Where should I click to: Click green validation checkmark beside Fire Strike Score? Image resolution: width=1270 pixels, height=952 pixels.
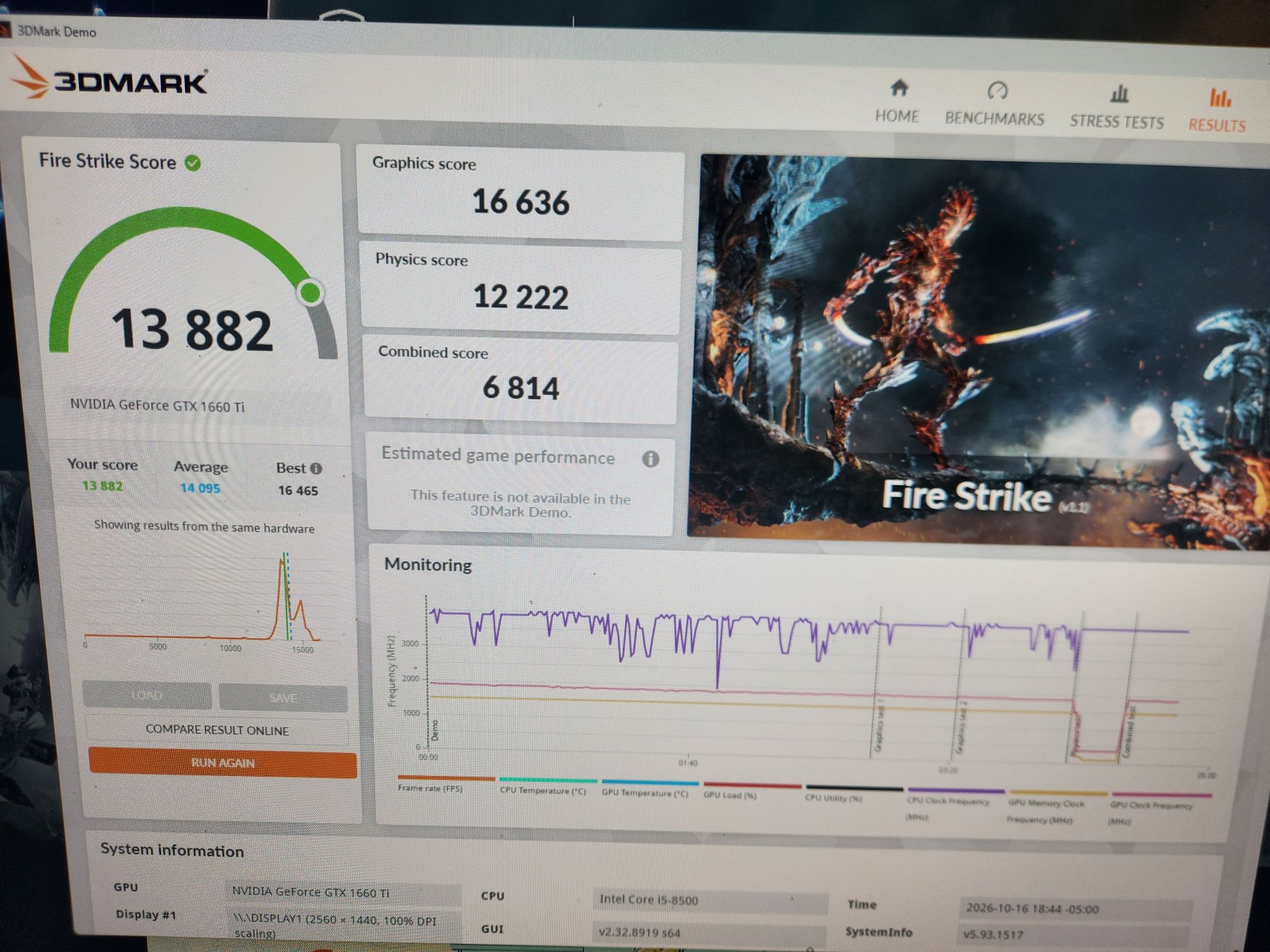pos(193,163)
